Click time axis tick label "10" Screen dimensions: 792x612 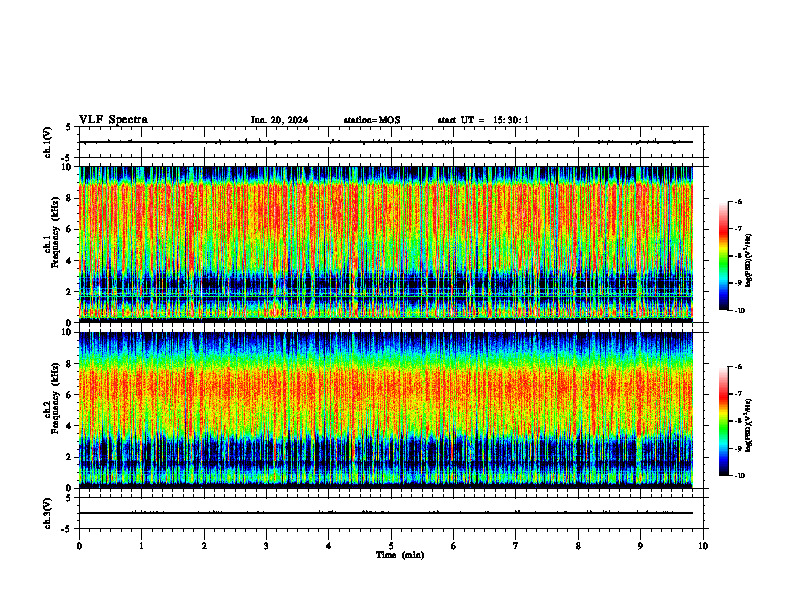click(703, 546)
